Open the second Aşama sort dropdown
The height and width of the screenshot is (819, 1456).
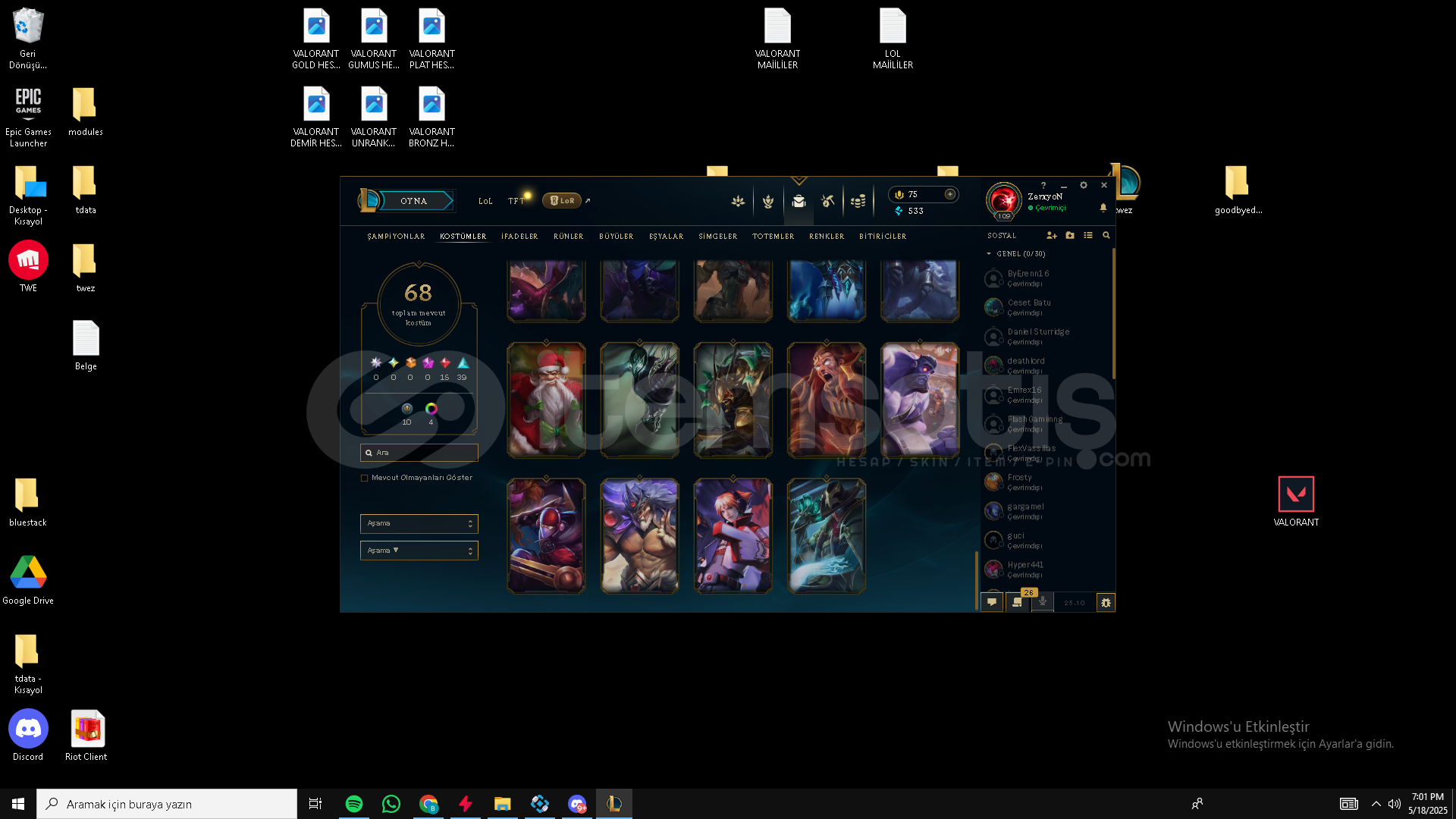click(419, 551)
